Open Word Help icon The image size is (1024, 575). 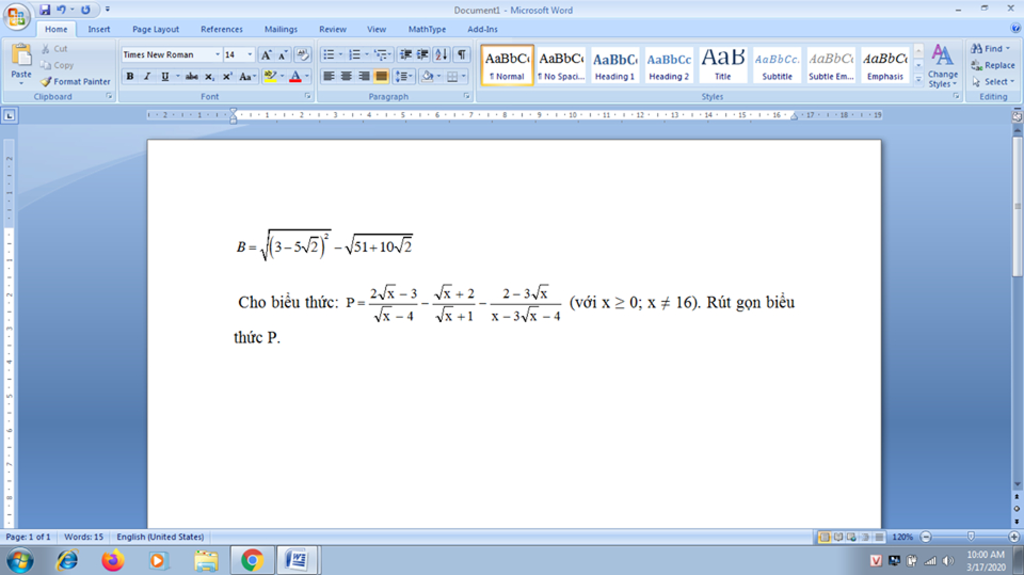[1016, 28]
